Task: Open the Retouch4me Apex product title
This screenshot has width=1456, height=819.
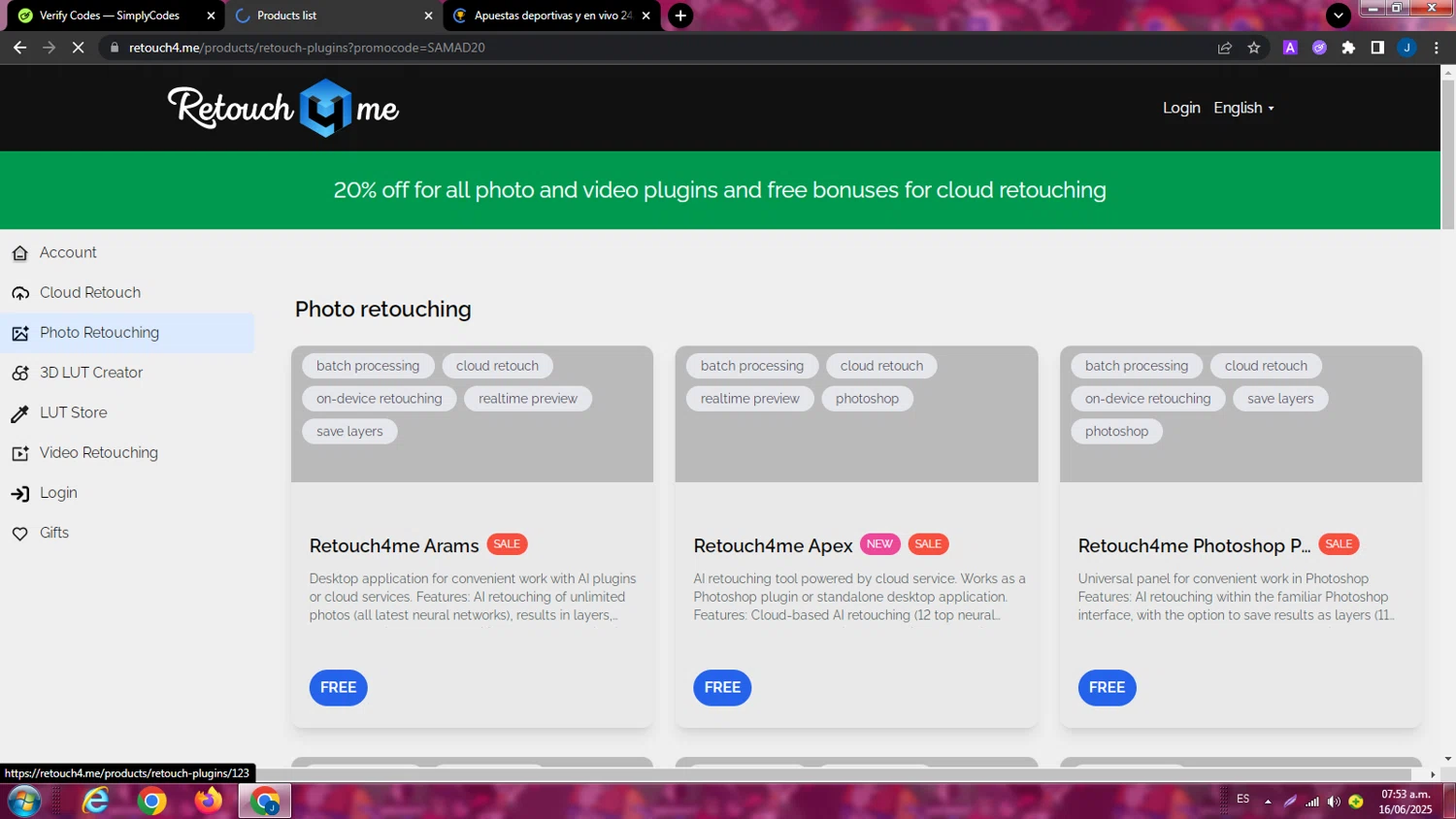Action: (x=773, y=545)
